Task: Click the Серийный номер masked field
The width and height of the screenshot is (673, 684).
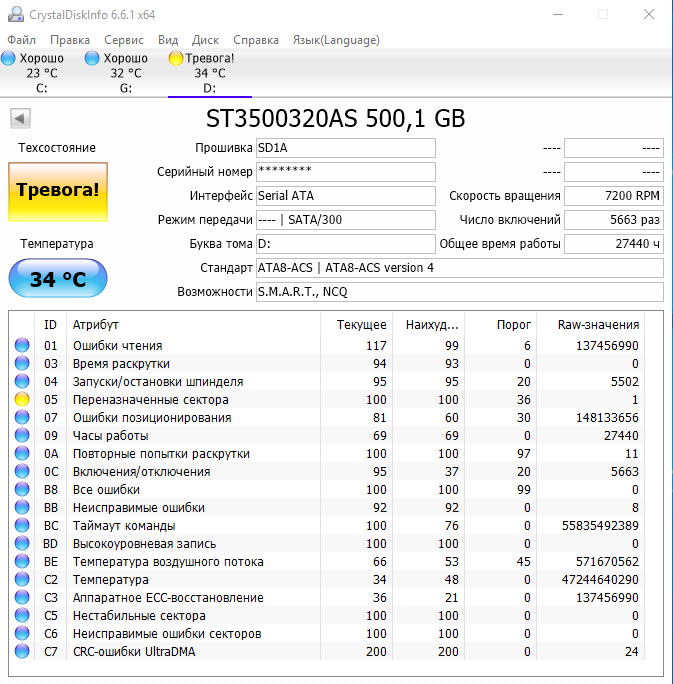Action: [345, 172]
